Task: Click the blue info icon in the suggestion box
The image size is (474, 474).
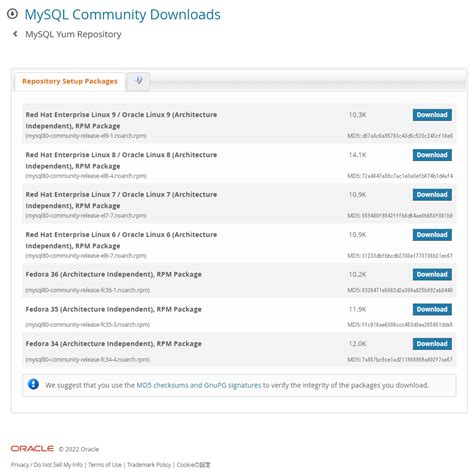Action: point(33,384)
